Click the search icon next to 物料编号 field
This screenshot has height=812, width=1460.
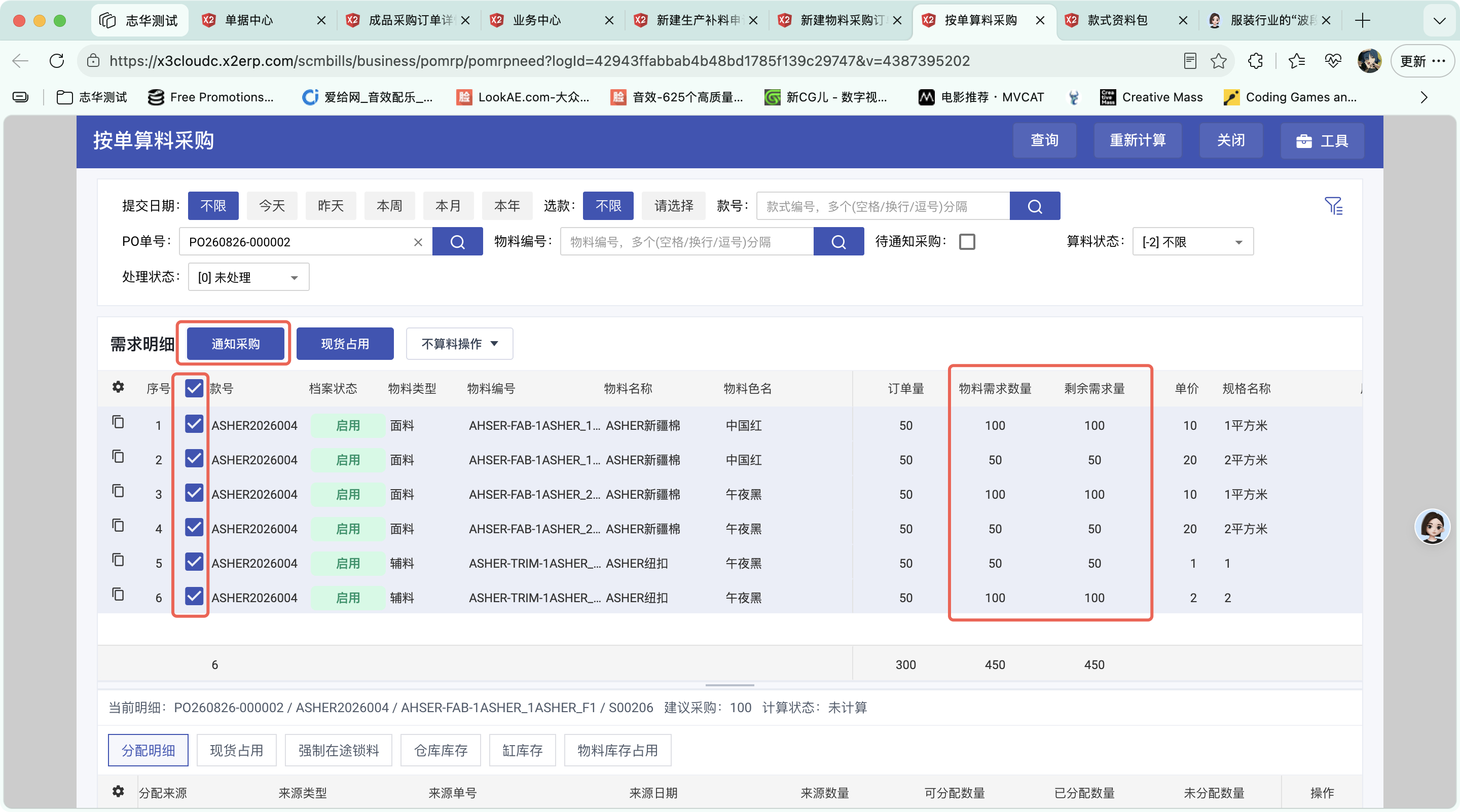click(x=838, y=241)
